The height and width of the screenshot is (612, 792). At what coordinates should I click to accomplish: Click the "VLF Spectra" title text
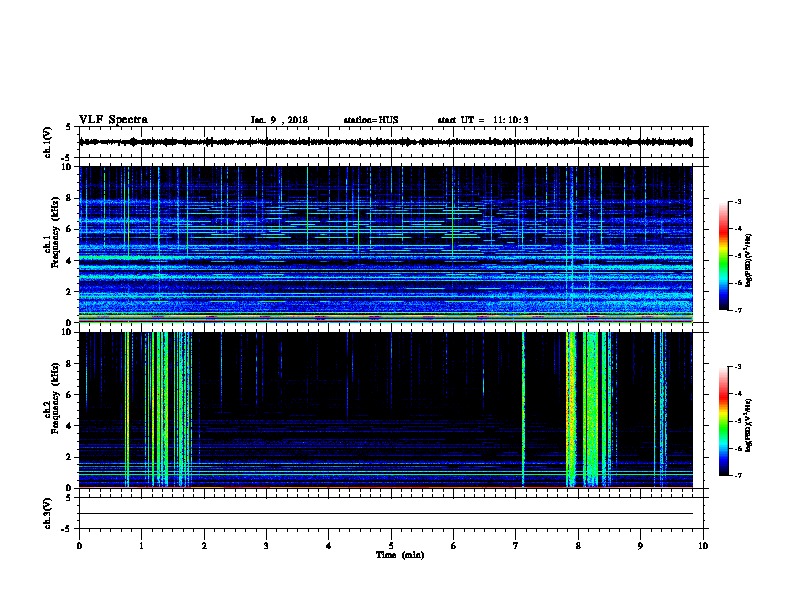coord(113,120)
